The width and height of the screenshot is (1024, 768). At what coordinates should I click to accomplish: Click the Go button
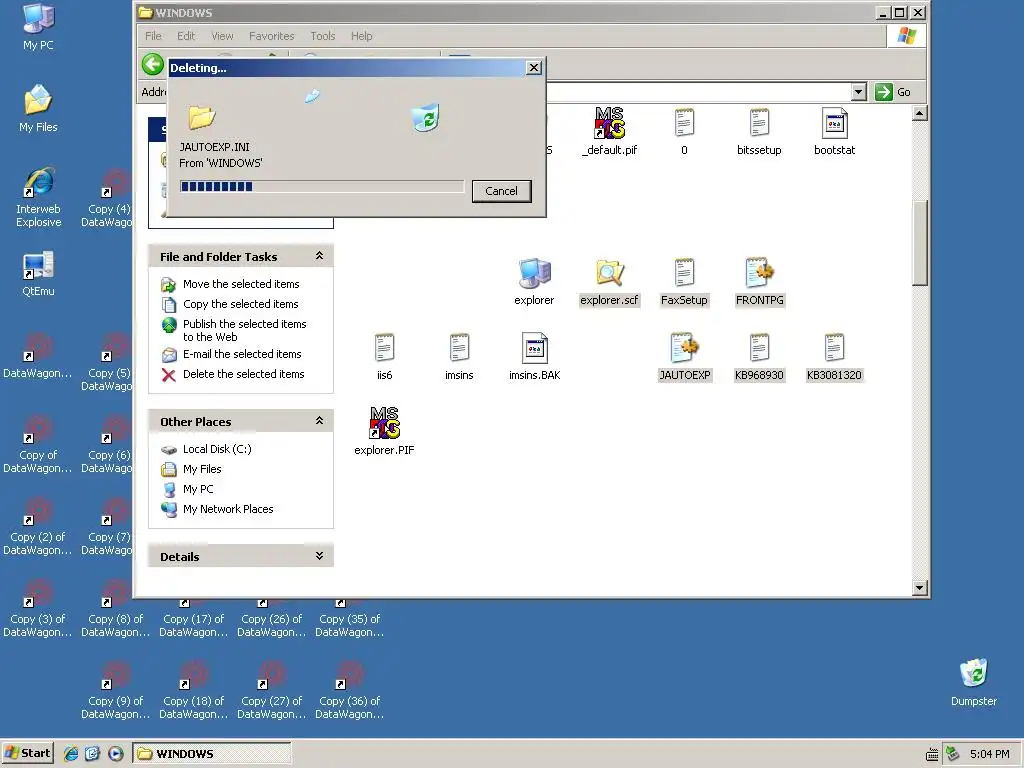click(x=893, y=92)
